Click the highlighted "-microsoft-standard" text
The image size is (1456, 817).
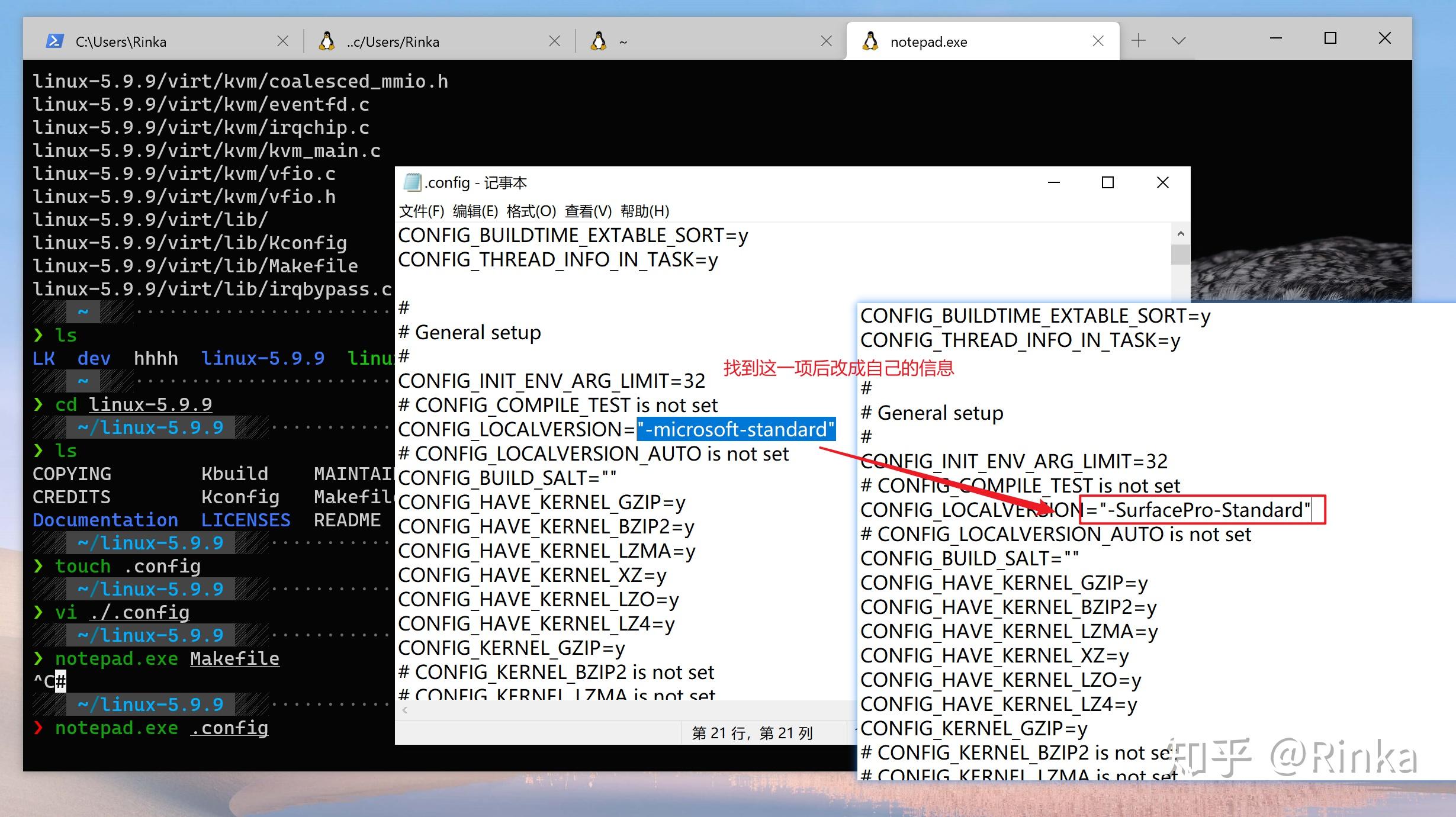736,429
